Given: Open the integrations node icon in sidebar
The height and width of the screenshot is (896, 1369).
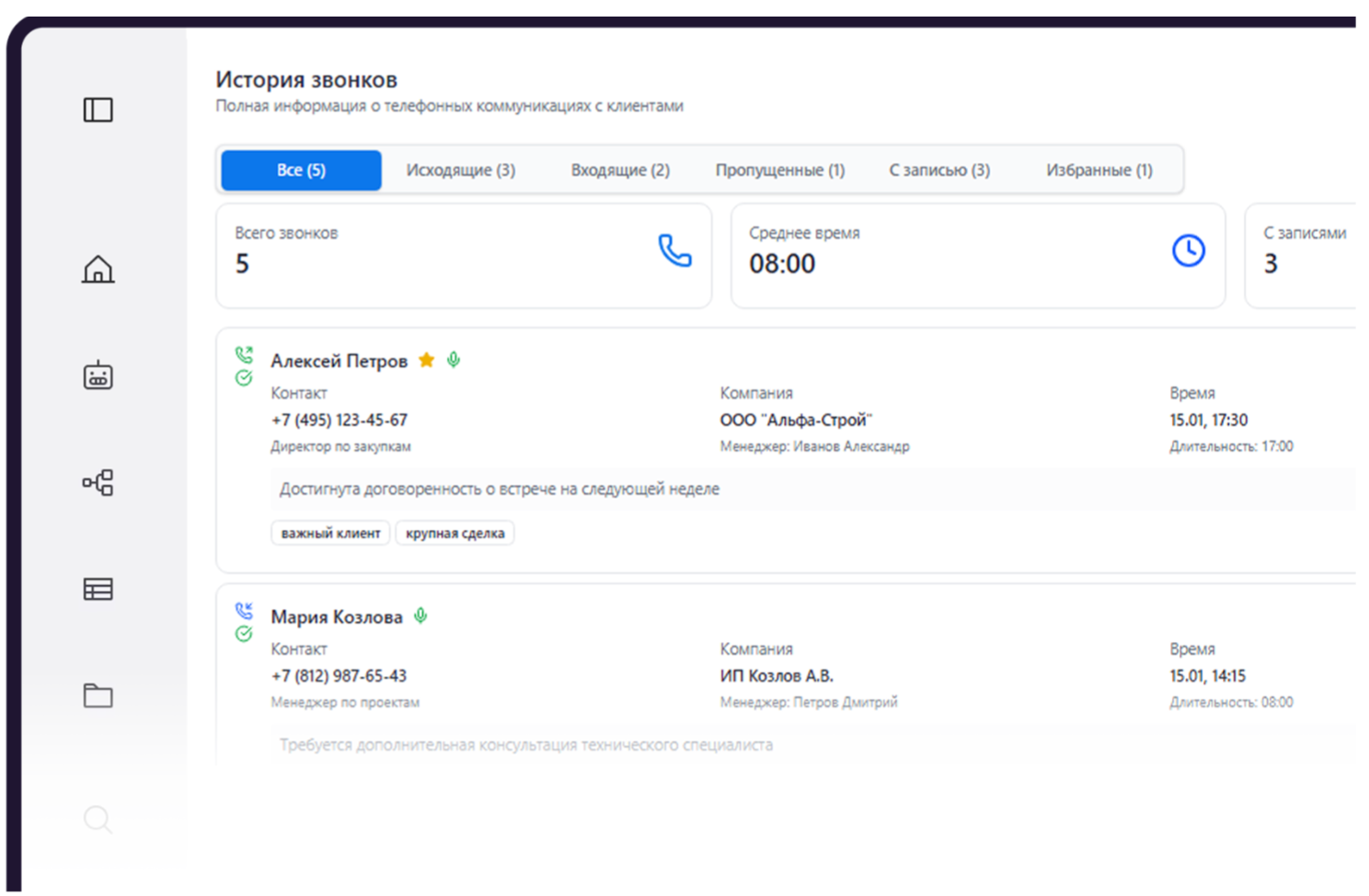Looking at the screenshot, I should (98, 482).
